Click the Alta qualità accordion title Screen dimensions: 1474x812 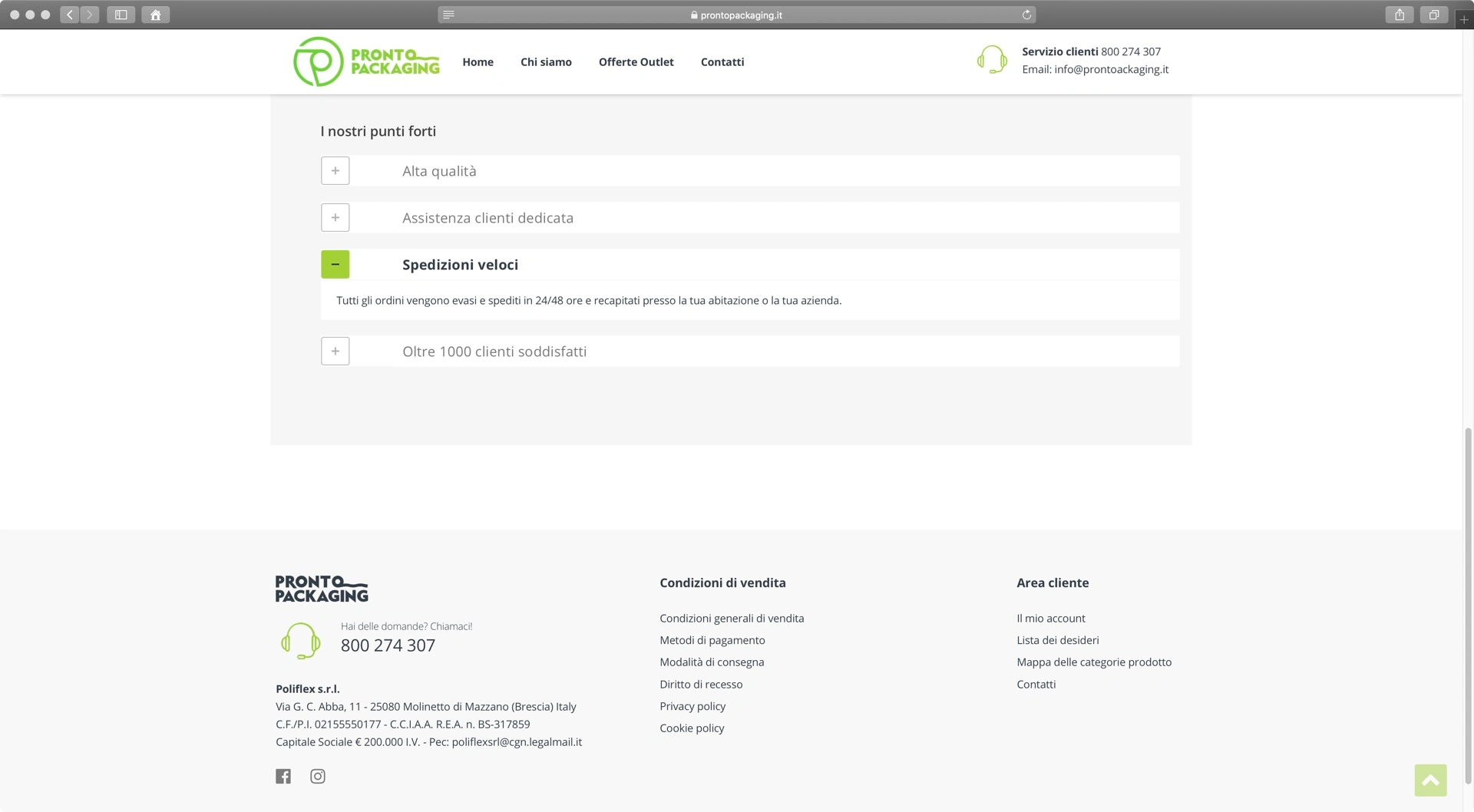click(x=439, y=171)
